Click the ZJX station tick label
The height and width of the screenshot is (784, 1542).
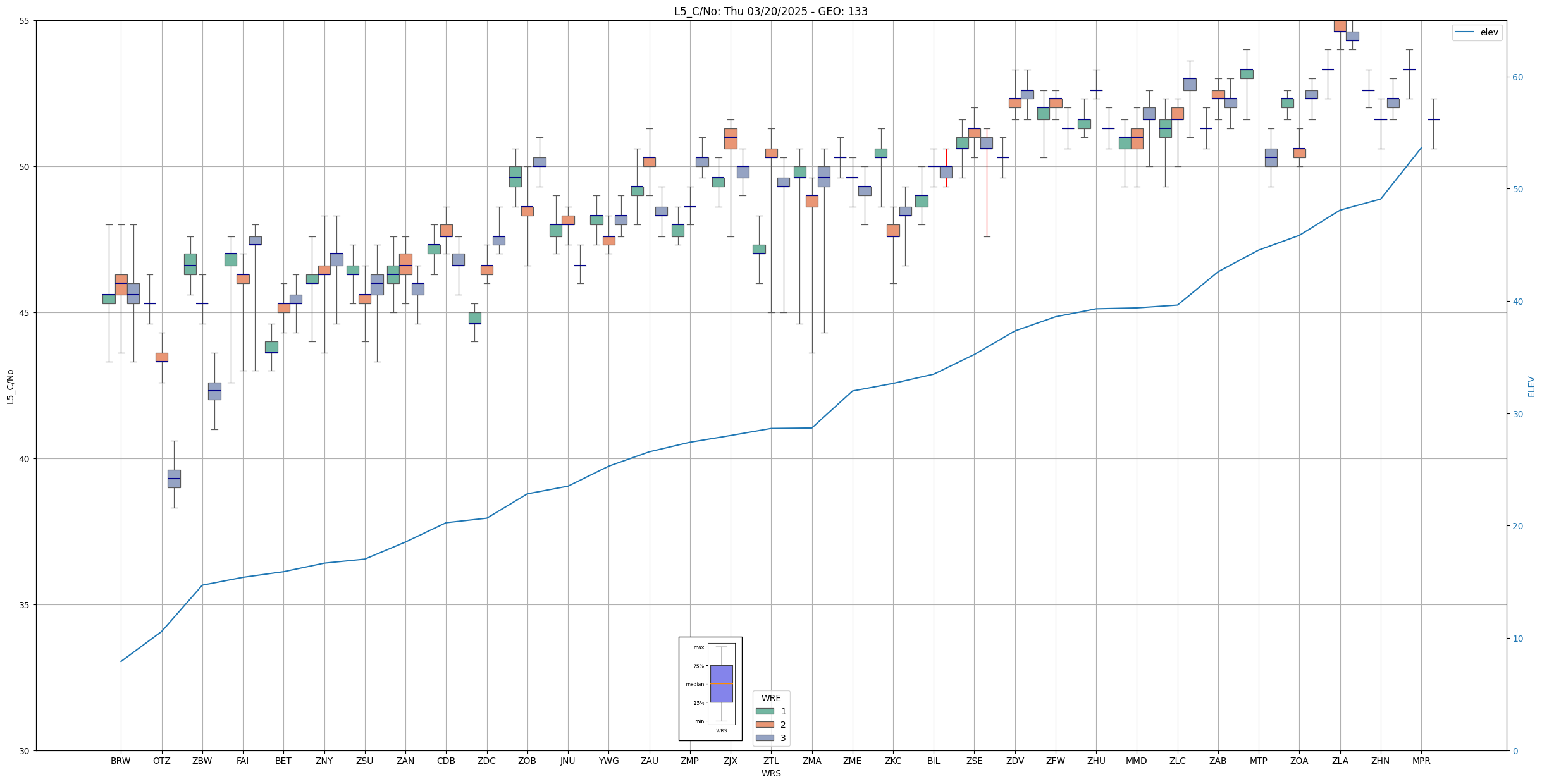pyautogui.click(x=730, y=761)
